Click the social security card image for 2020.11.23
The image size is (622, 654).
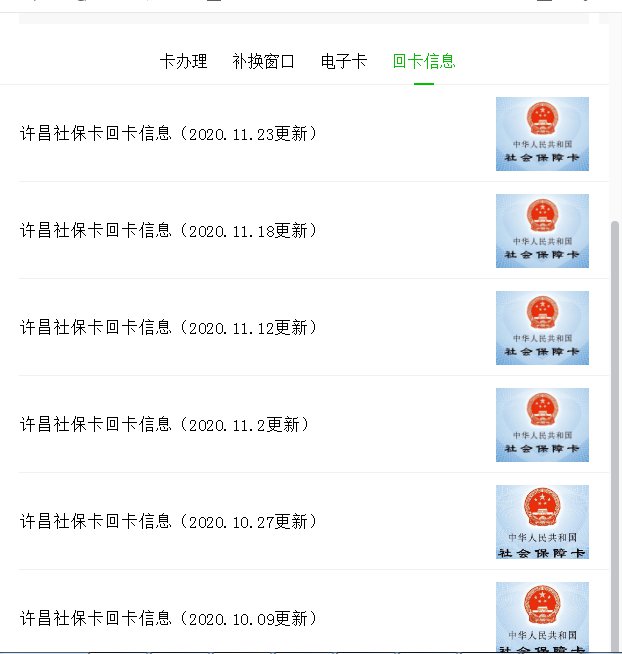pos(542,134)
